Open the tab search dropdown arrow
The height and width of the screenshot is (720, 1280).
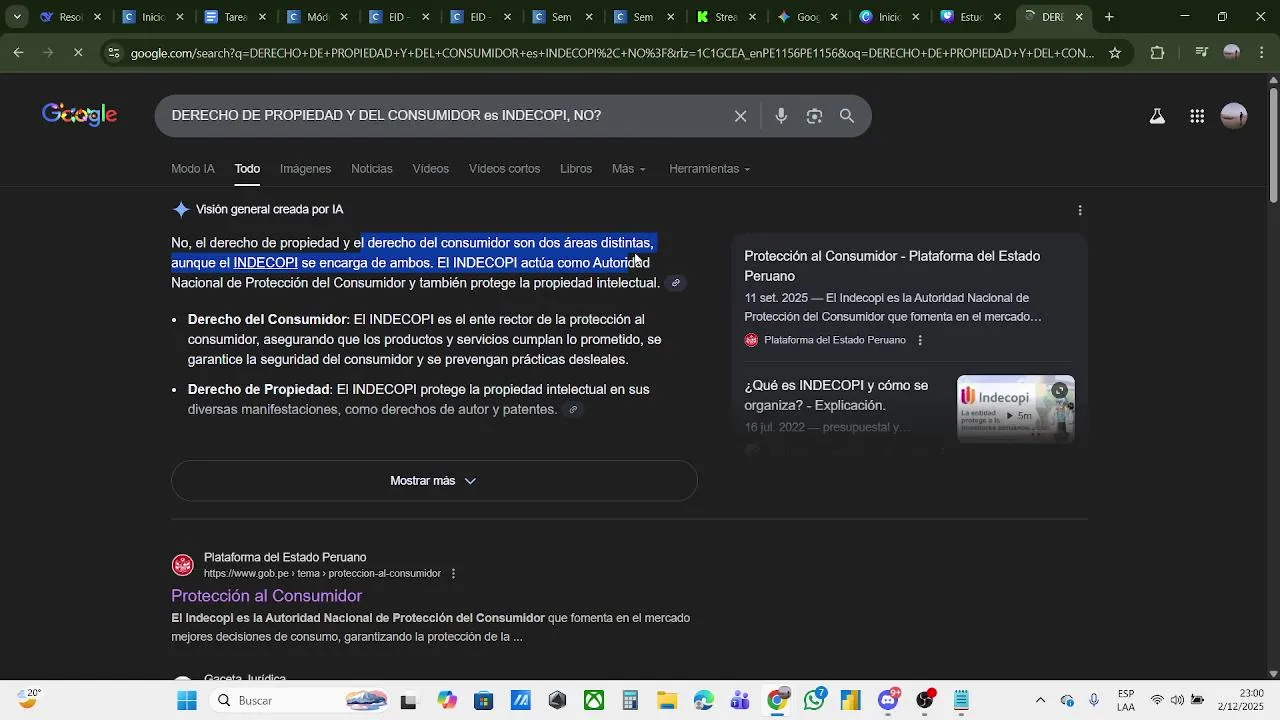click(x=17, y=17)
